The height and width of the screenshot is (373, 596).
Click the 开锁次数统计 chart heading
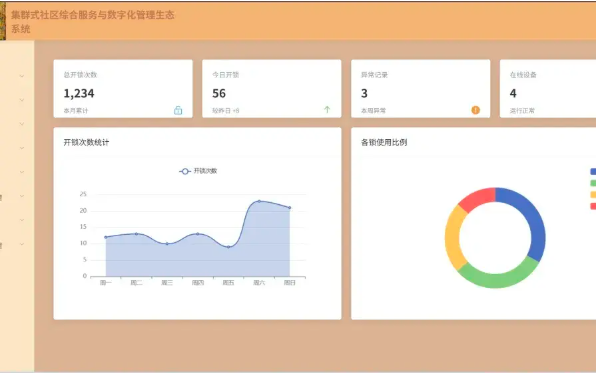(86, 142)
